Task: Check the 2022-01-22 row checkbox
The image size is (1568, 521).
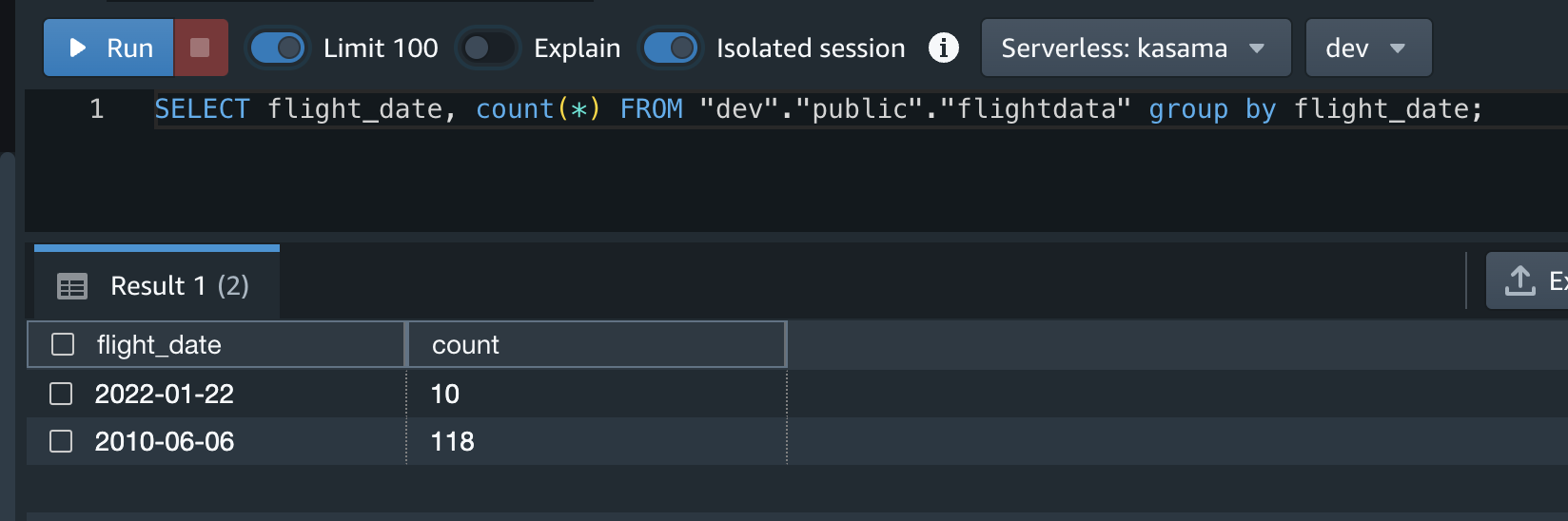Action: [x=61, y=394]
